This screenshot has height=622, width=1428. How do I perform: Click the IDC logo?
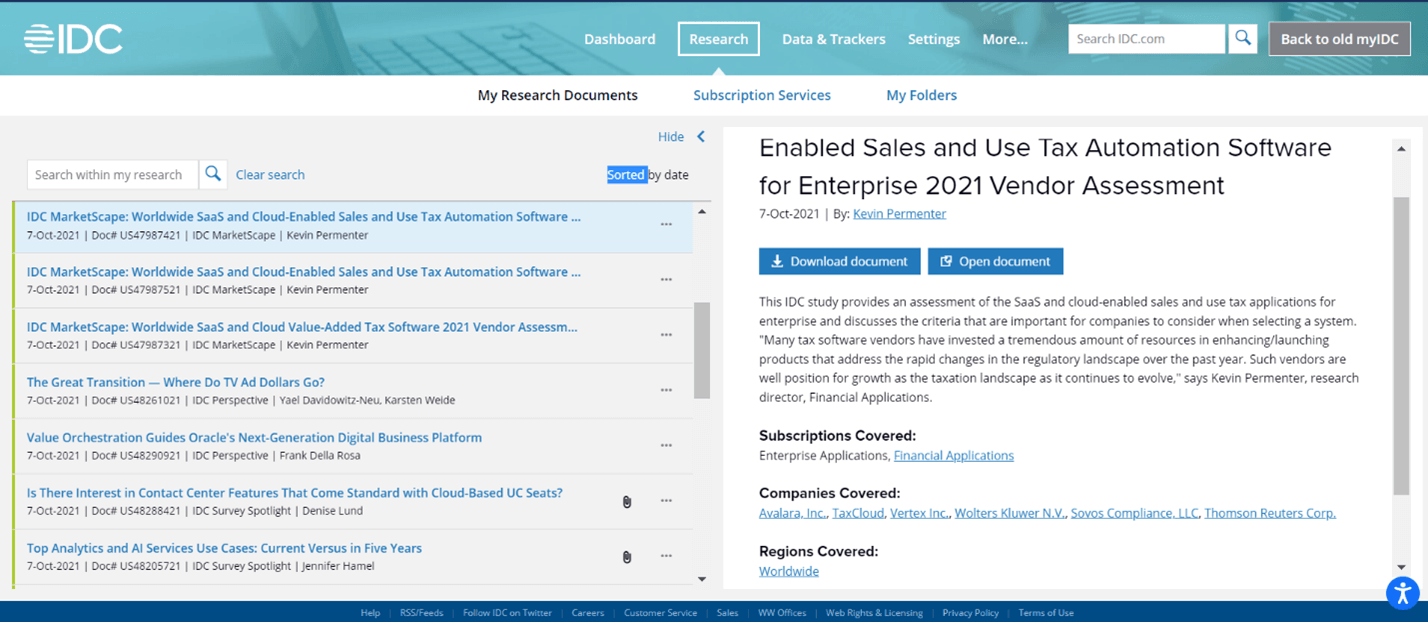coord(73,39)
